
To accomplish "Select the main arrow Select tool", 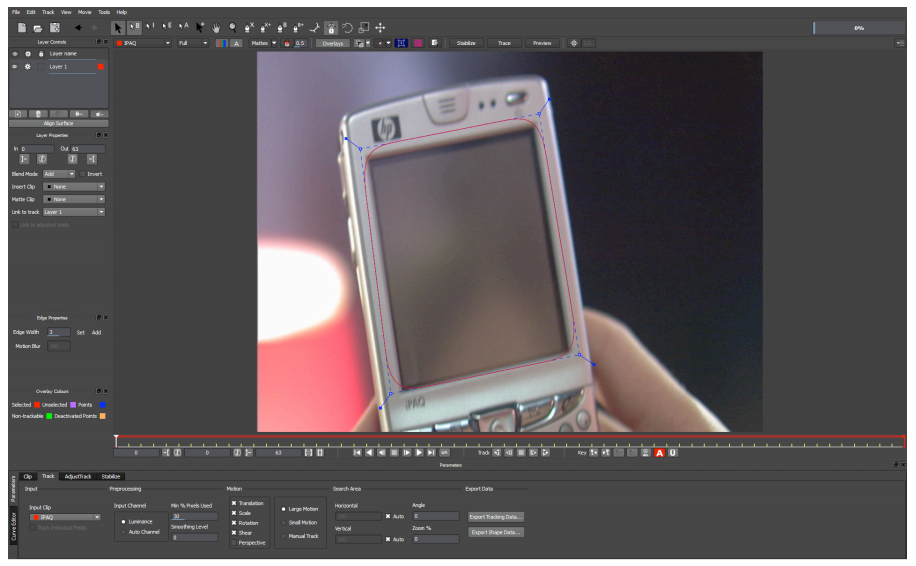I will 118,27.
